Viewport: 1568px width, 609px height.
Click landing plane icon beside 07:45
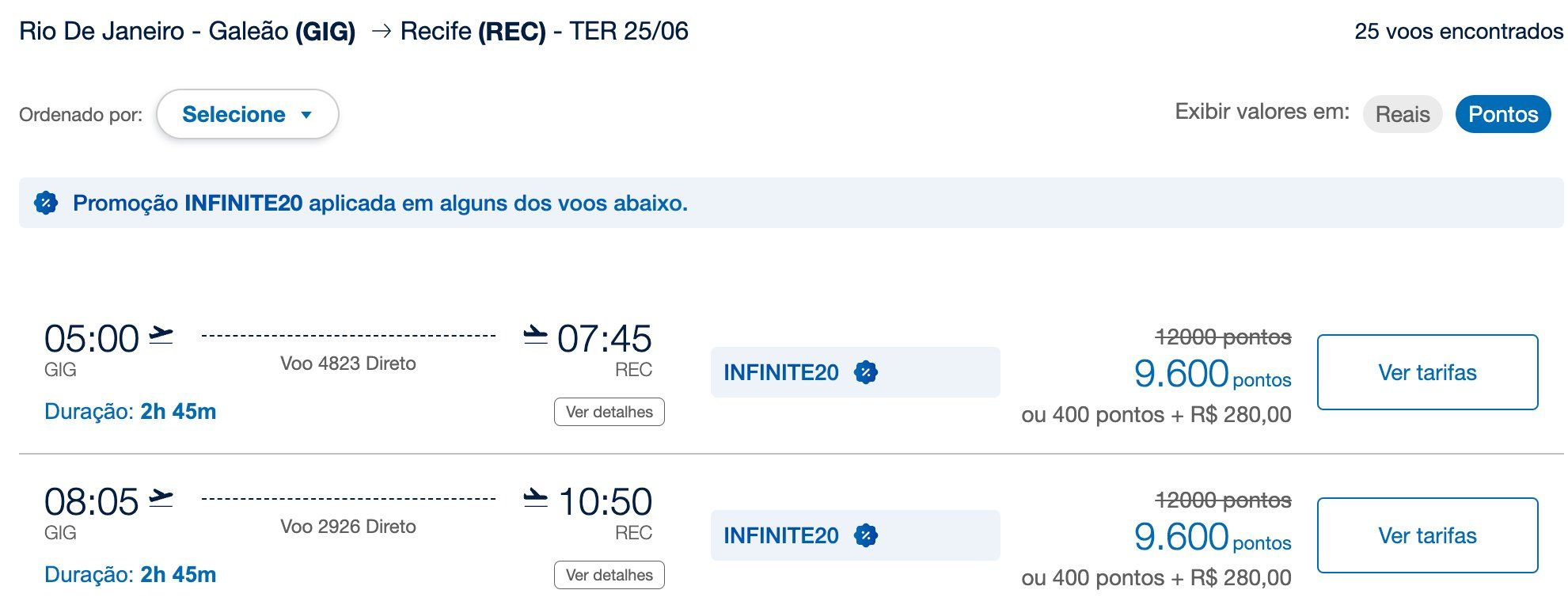click(536, 336)
